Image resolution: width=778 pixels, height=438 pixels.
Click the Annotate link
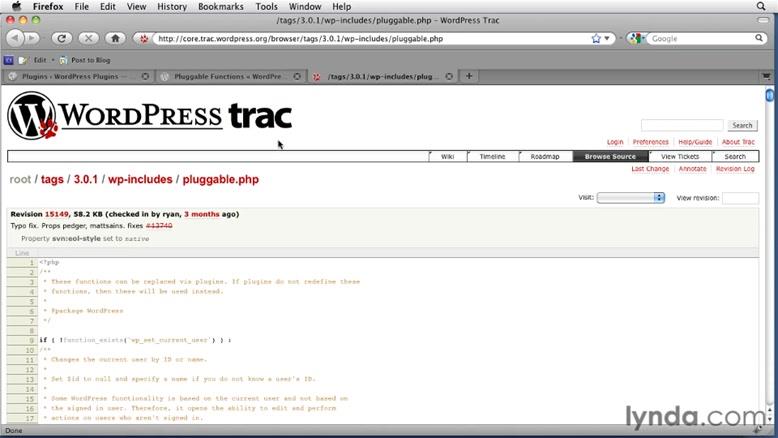692,169
